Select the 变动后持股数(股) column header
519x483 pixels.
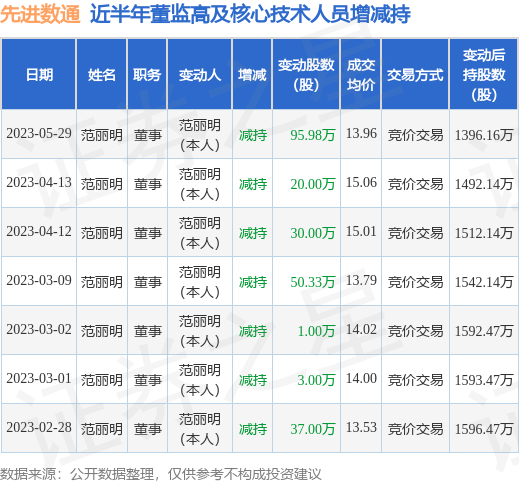(484, 75)
